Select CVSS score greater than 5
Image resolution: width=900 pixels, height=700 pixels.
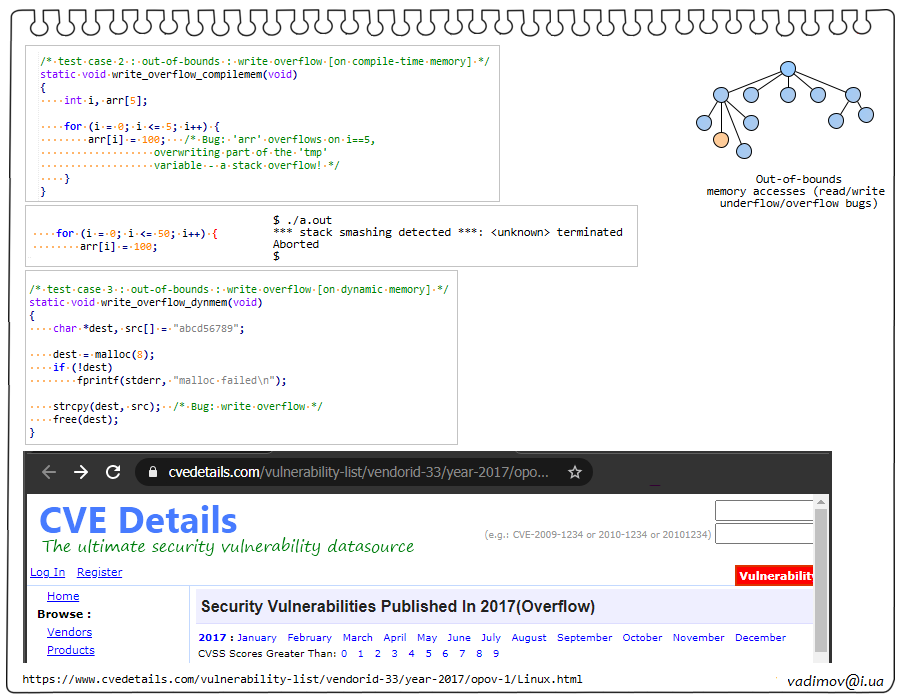click(x=428, y=654)
